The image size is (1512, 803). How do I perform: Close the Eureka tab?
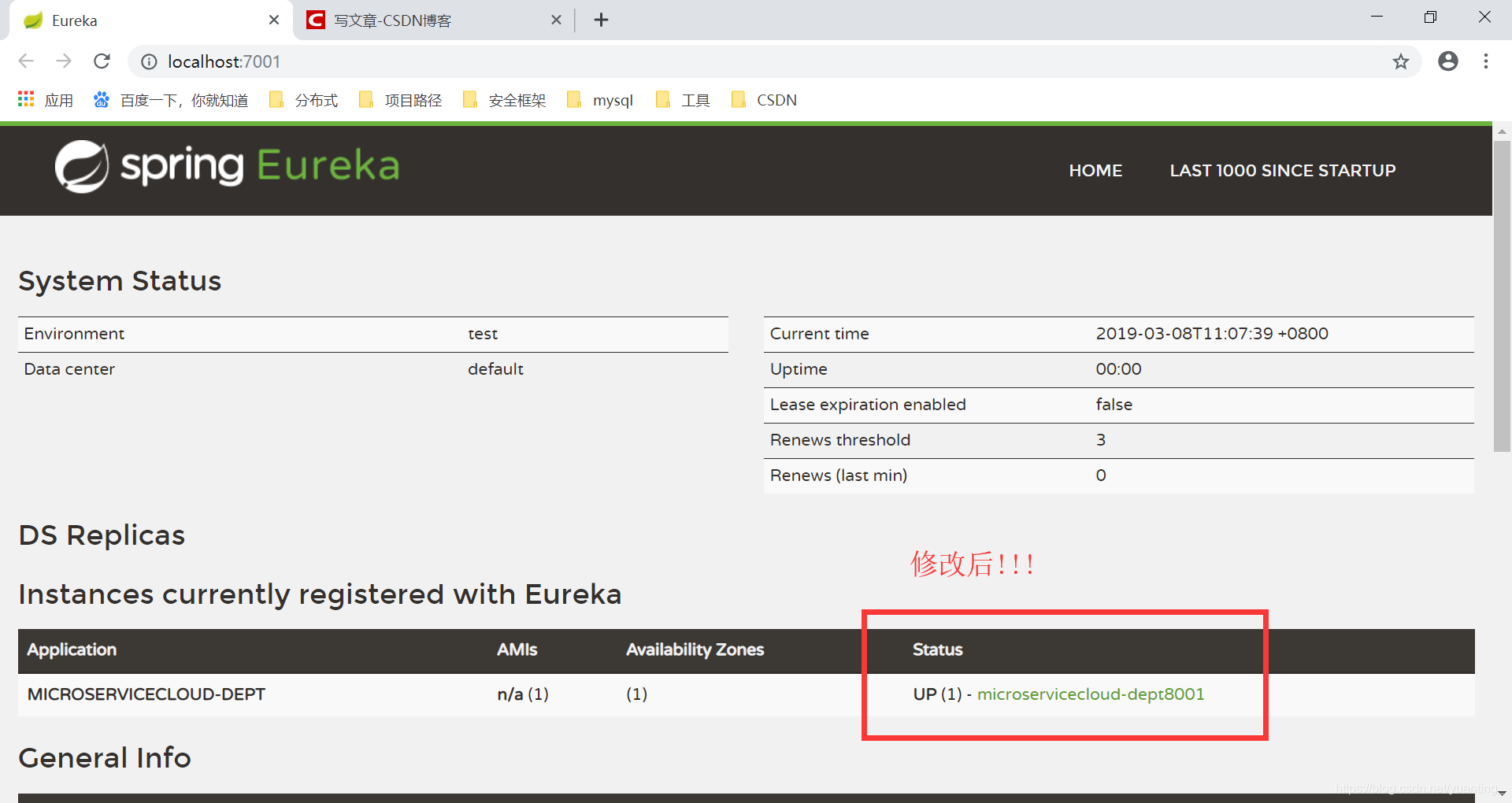pos(273,20)
